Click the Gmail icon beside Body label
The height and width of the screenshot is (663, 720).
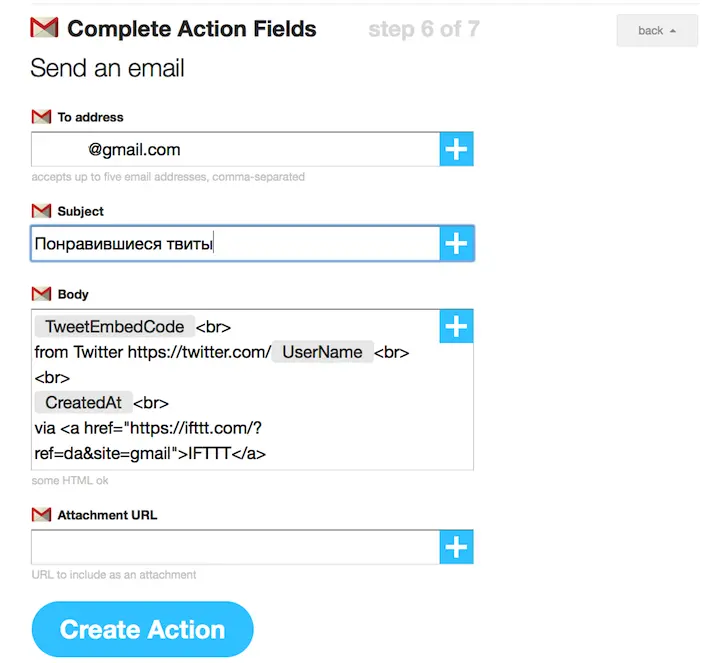[x=41, y=294]
